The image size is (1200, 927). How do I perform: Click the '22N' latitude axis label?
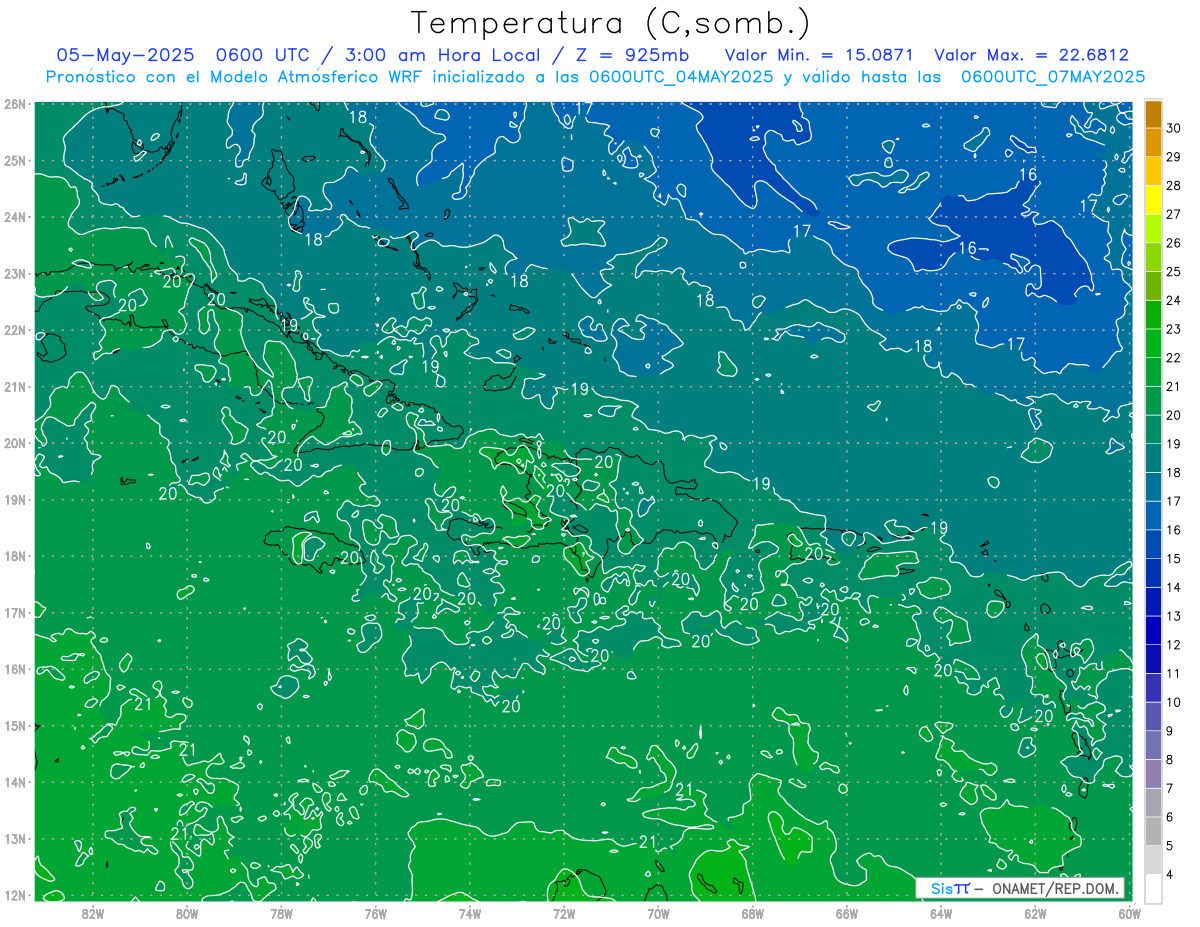coord(14,330)
